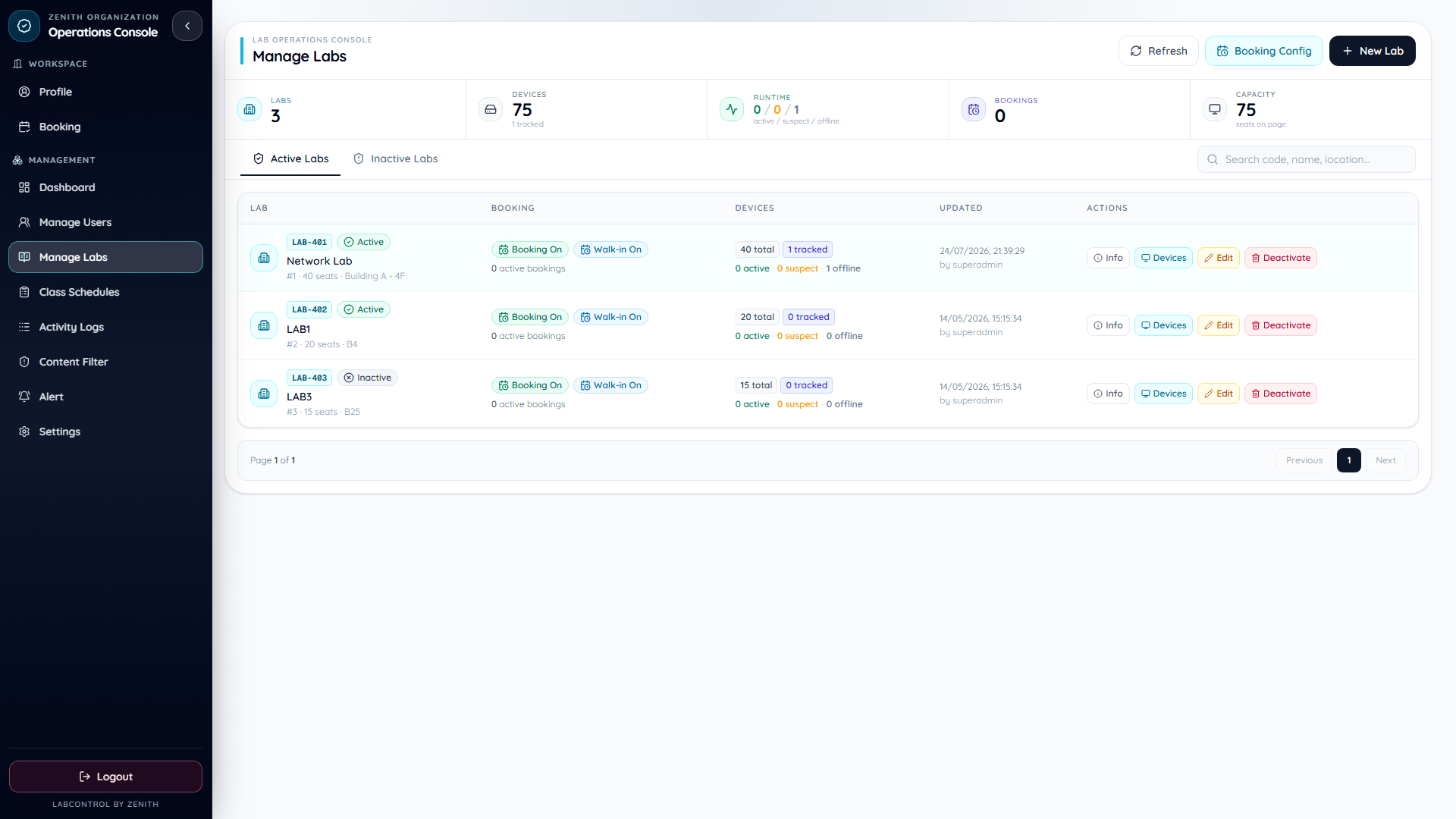Create a New Lab
The width and height of the screenshot is (1456, 819).
click(x=1372, y=51)
